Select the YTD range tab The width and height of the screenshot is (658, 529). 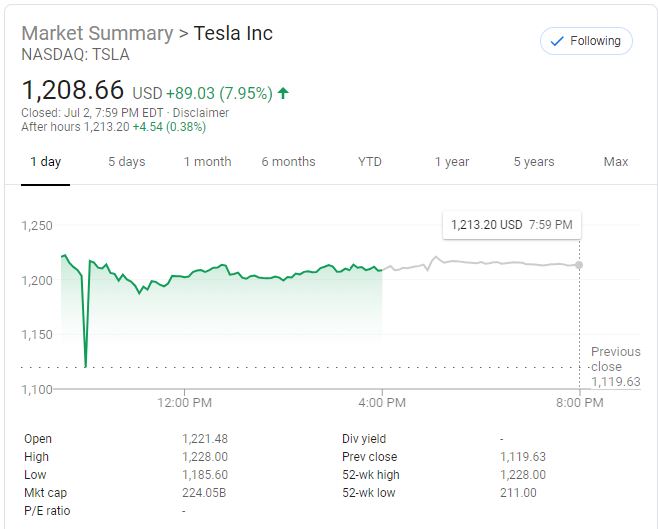click(370, 162)
